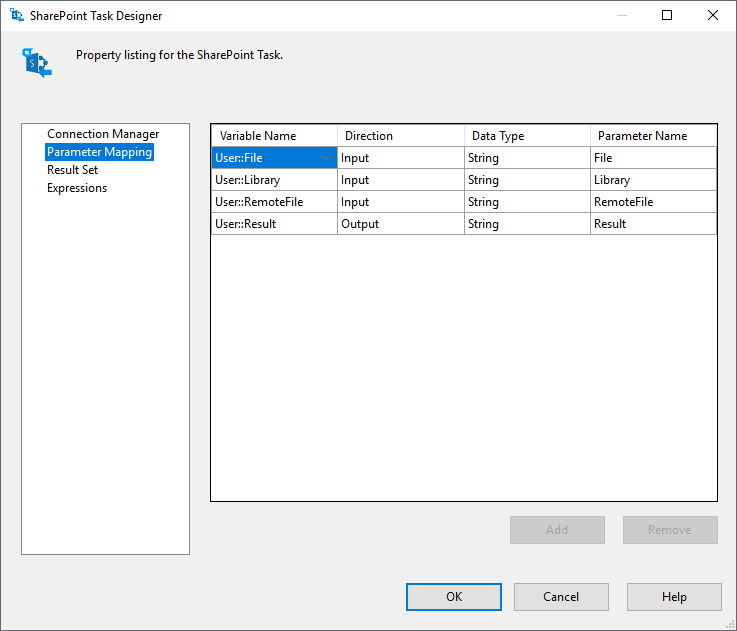
Task: Close the SharePoint Task Designer window
Action: [712, 15]
